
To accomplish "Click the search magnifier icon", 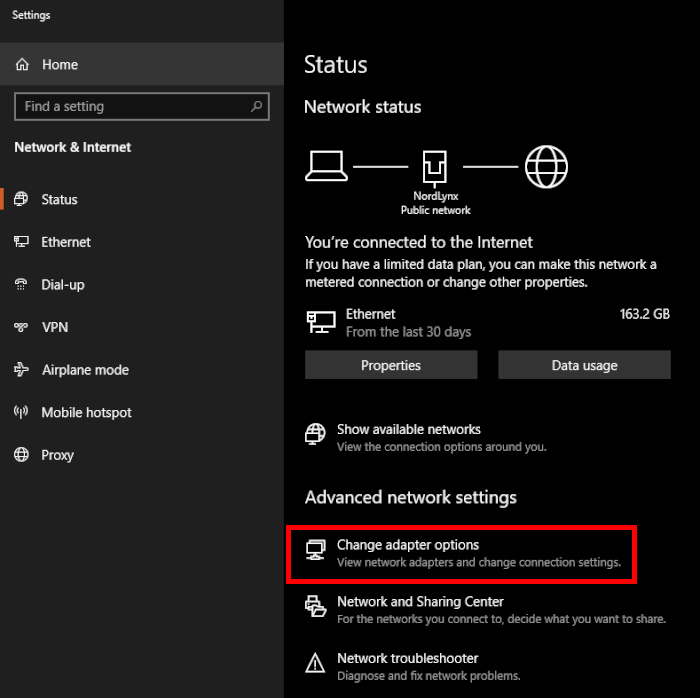I will click(256, 106).
